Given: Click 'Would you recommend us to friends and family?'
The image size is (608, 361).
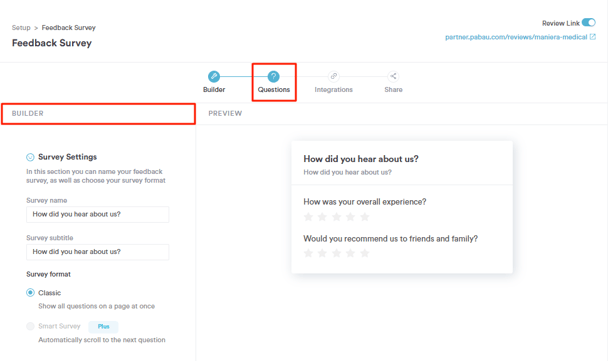Looking at the screenshot, I should pyautogui.click(x=390, y=239).
